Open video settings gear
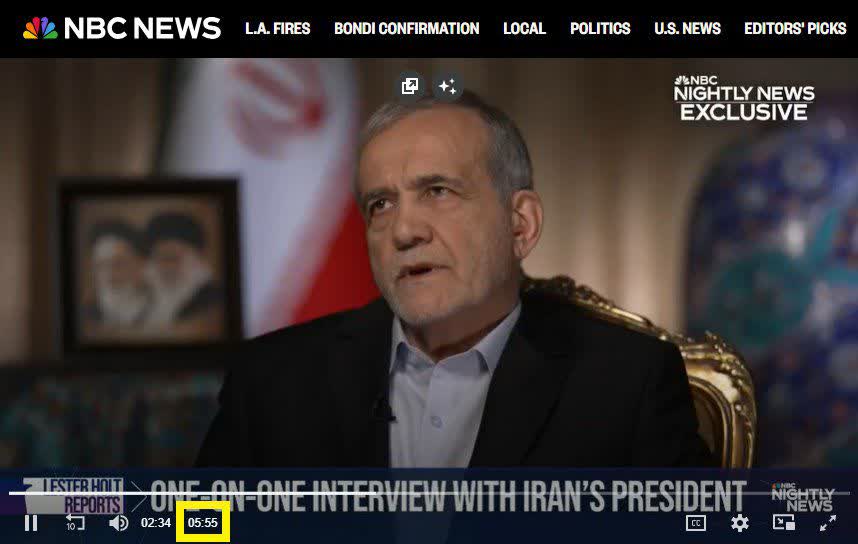Image resolution: width=858 pixels, height=544 pixels. pos(740,523)
